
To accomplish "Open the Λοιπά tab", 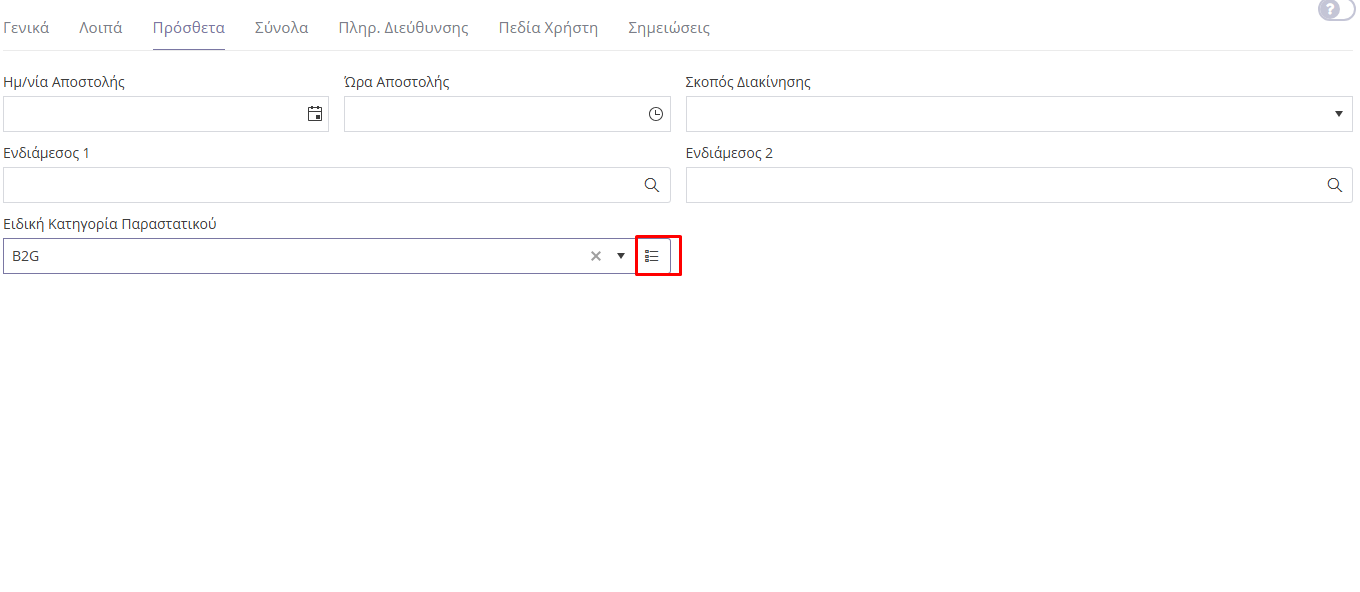I will pyautogui.click(x=101, y=28).
